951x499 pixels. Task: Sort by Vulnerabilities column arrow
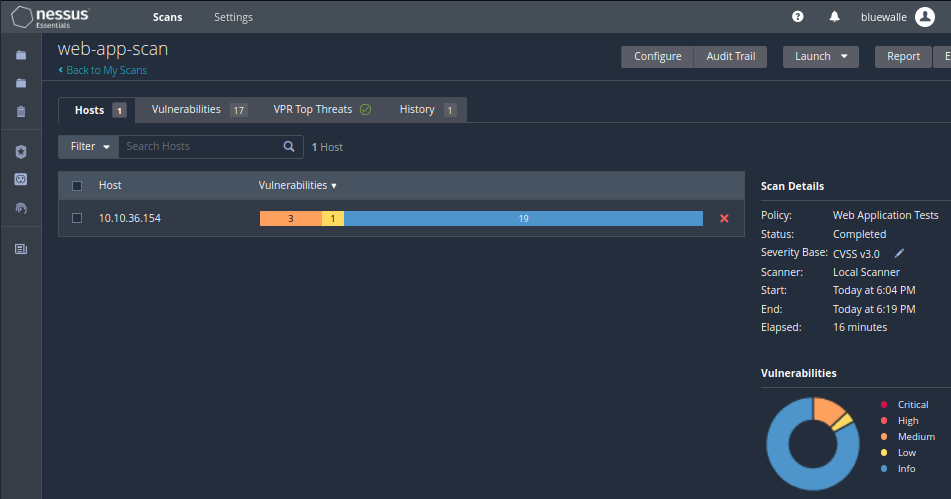(334, 186)
